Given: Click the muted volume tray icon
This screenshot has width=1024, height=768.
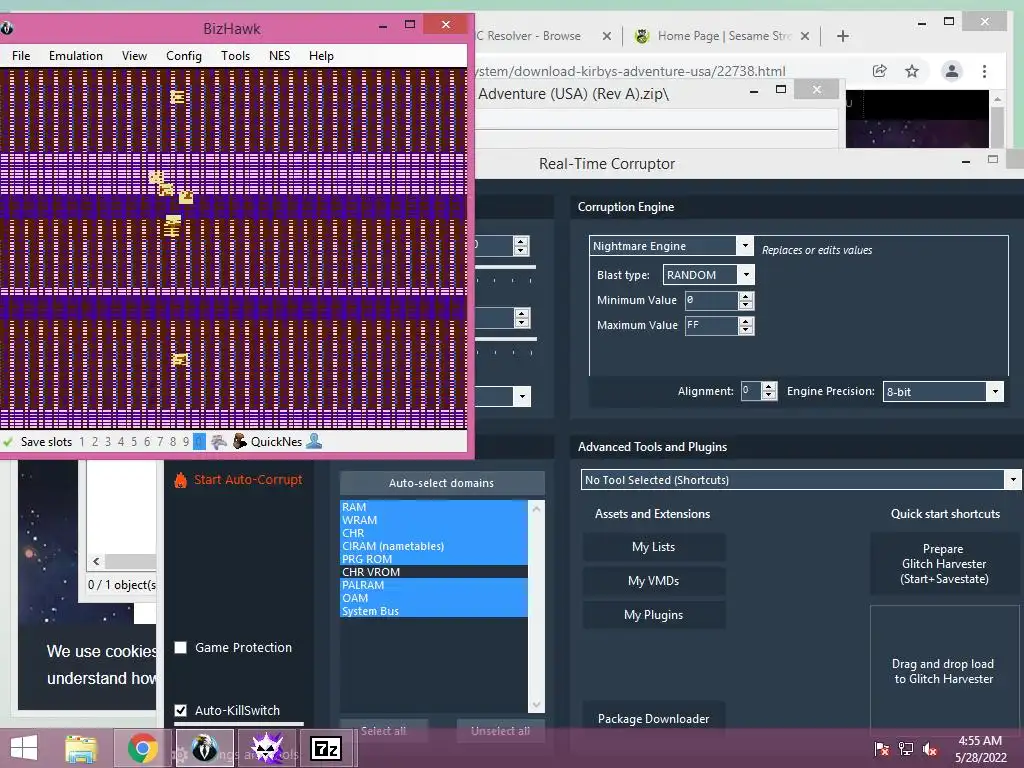Looking at the screenshot, I should click(x=930, y=749).
